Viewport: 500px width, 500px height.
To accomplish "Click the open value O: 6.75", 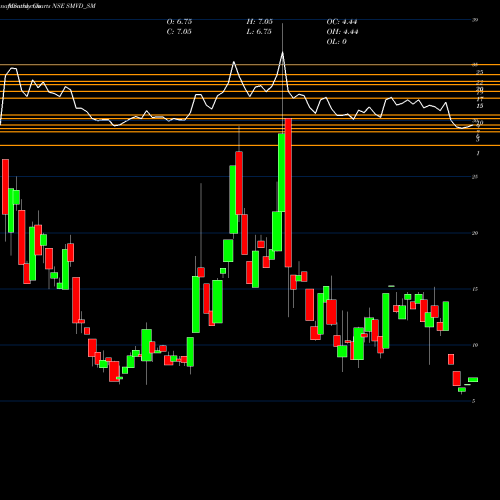I will point(179,22).
